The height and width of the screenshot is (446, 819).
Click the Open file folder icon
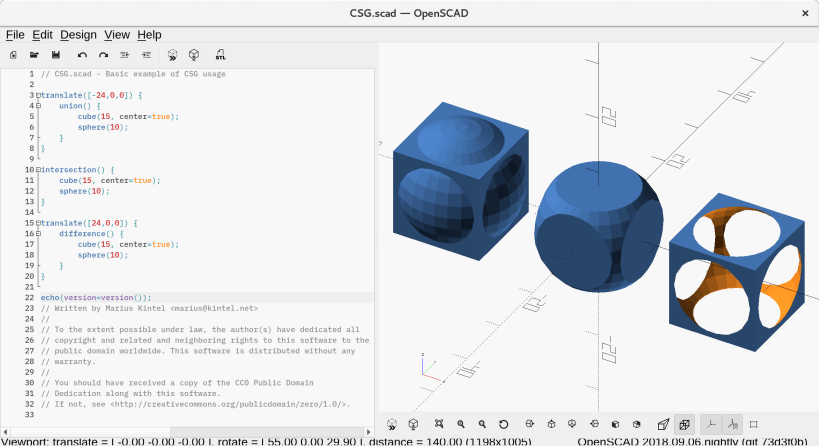click(x=34, y=55)
